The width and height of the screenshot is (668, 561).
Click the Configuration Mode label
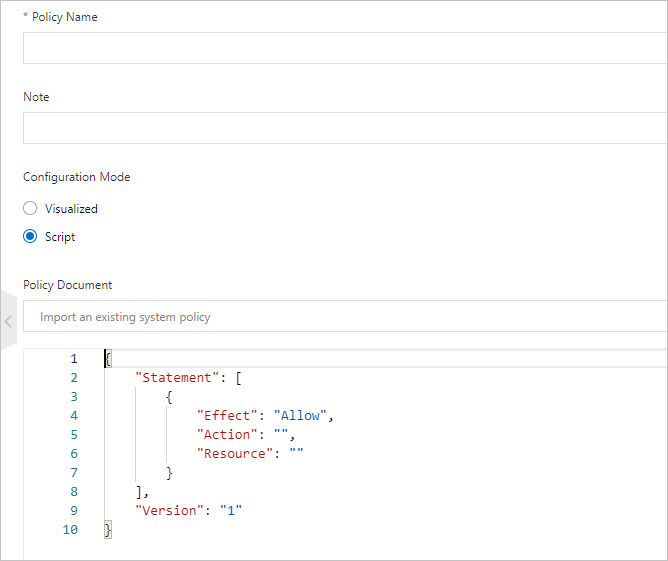(x=77, y=177)
